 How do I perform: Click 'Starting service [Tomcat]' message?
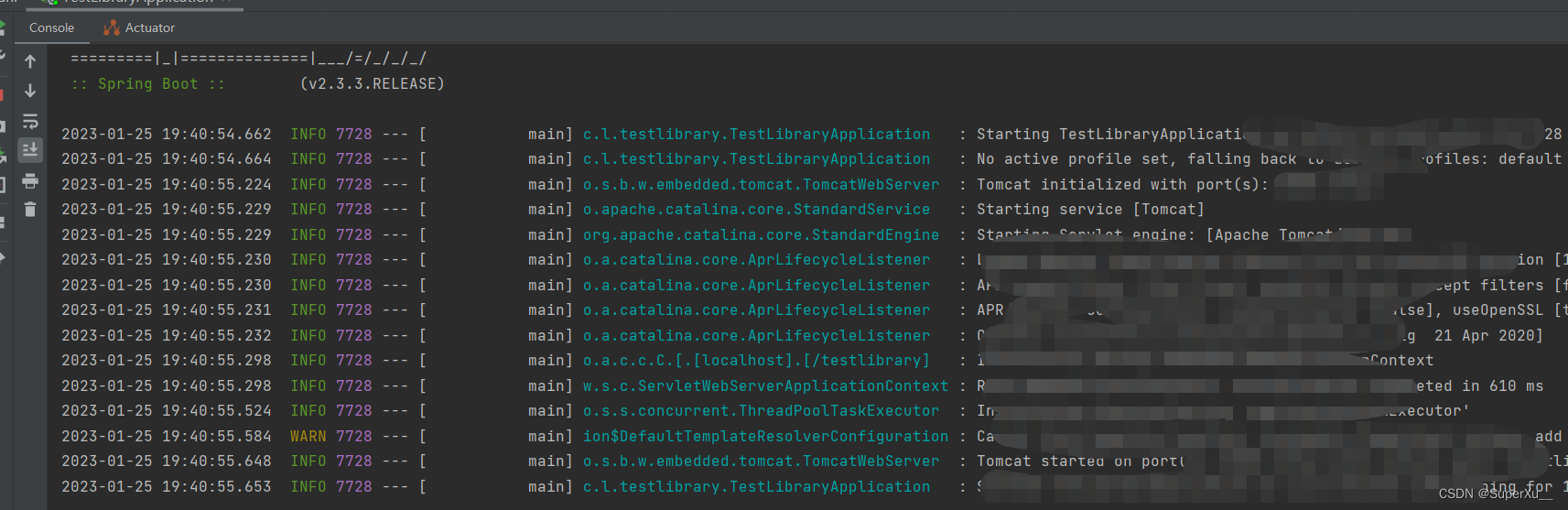[x=1090, y=210]
